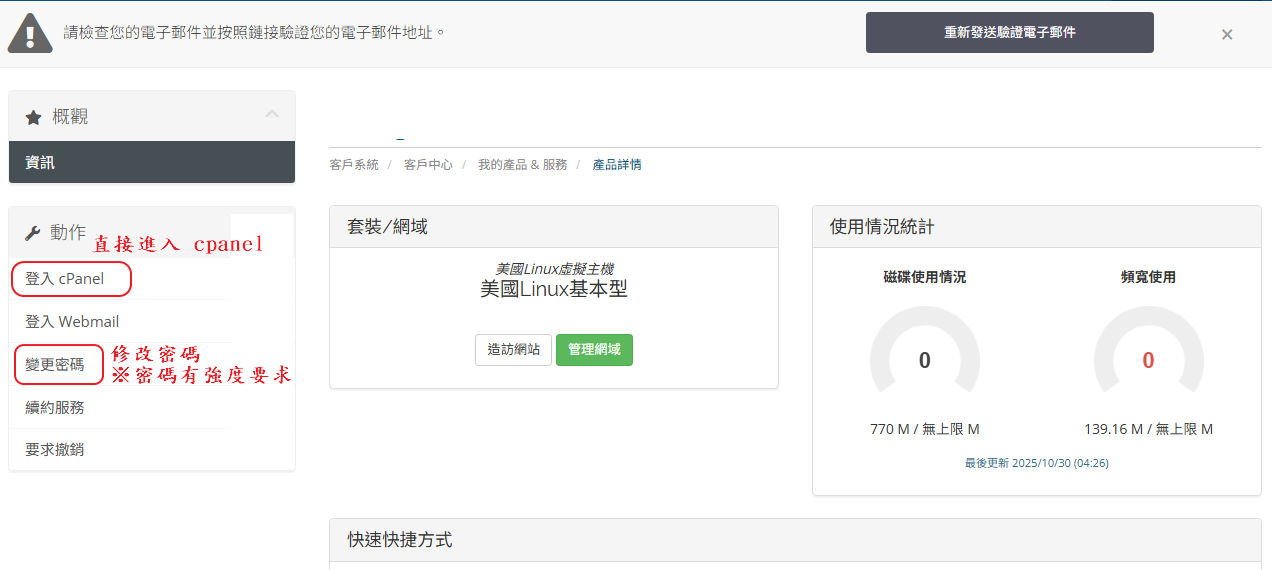Choose 變更密碼 in actions menu
1272x570 pixels.
click(x=55, y=364)
